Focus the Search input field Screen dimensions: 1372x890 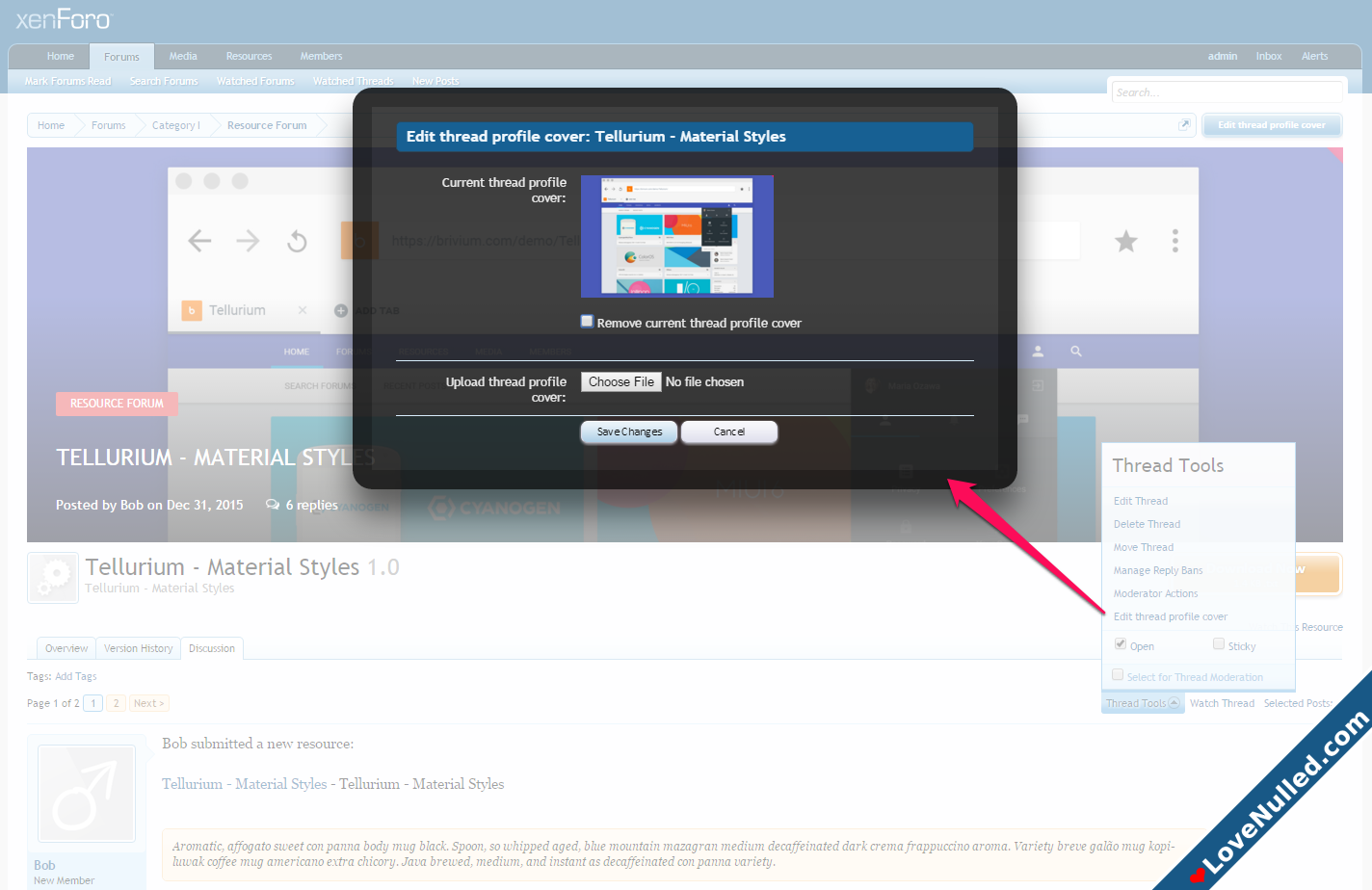point(1227,92)
